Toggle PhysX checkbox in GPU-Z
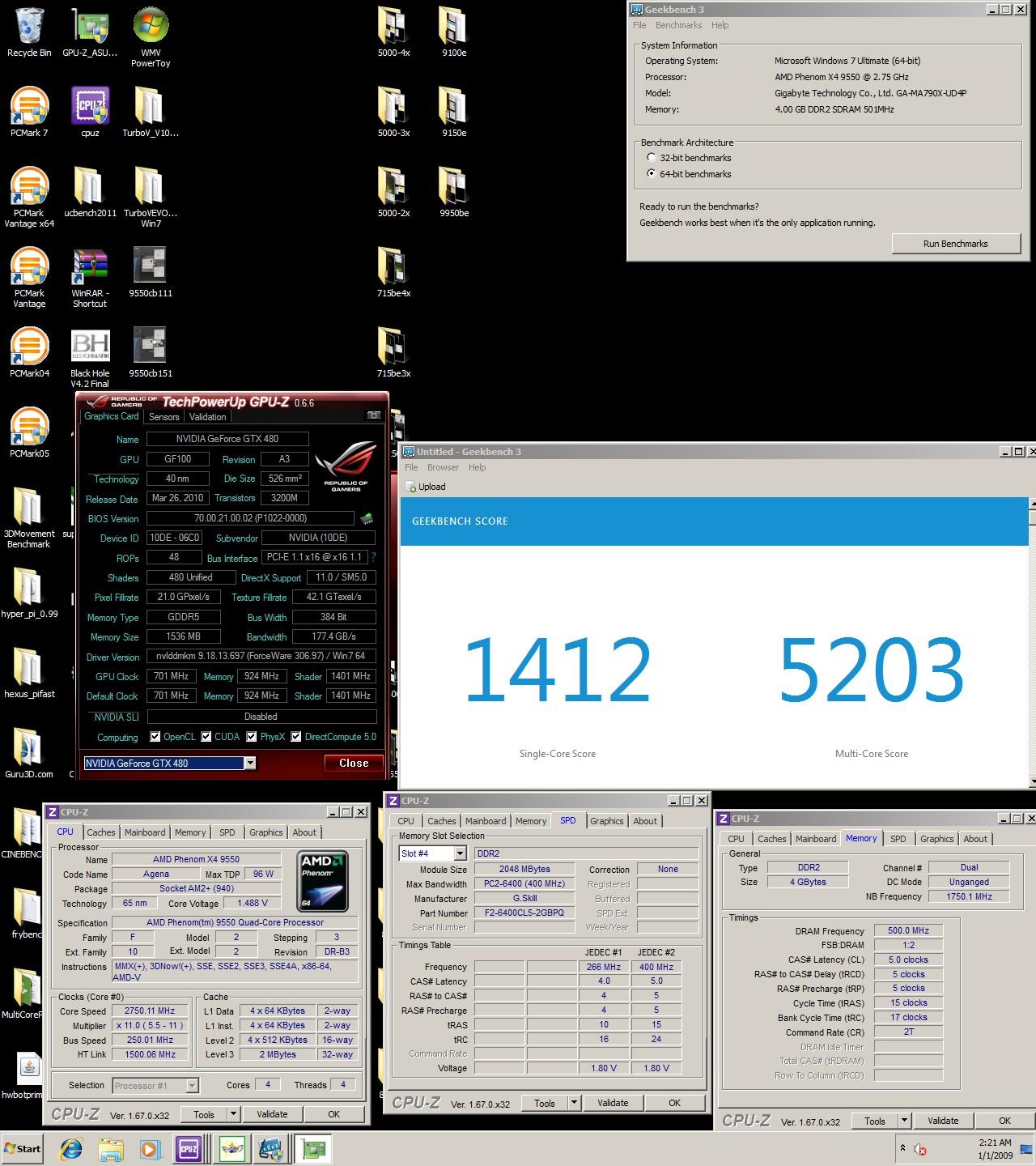1036x1166 pixels. 252,737
